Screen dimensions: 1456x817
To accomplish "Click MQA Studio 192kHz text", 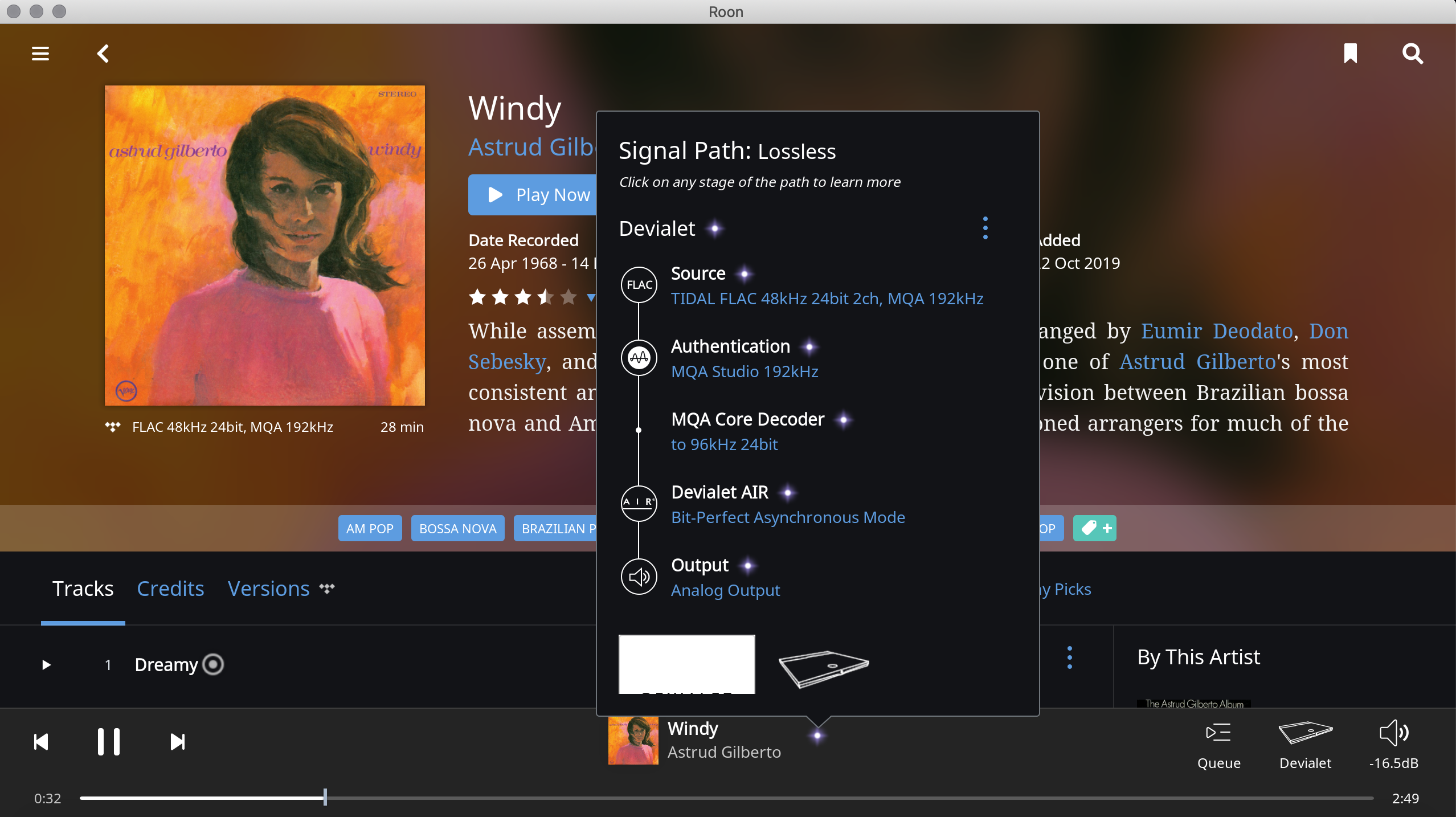I will [745, 371].
